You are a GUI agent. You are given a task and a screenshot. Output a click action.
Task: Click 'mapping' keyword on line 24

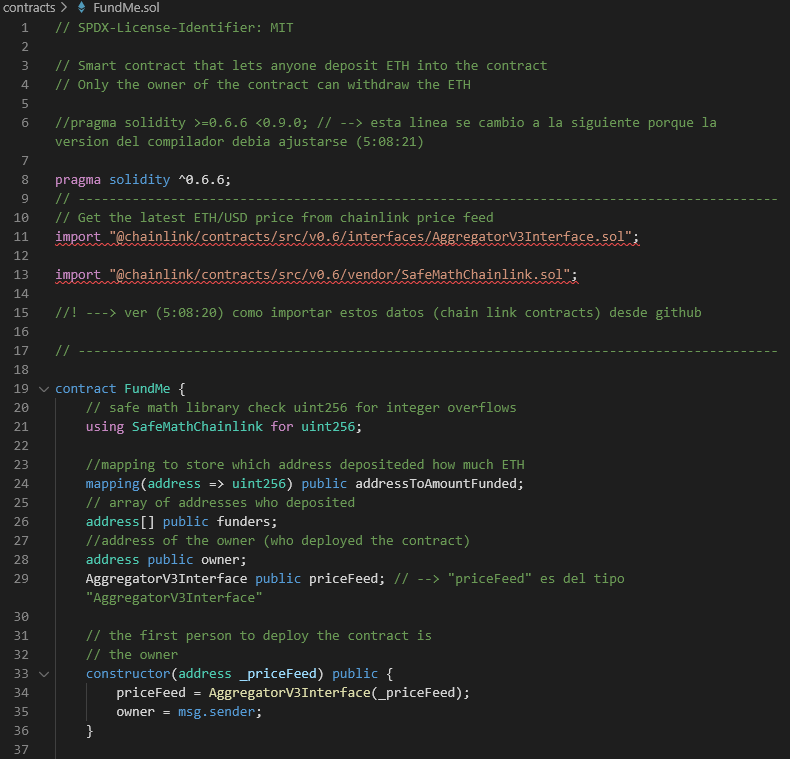[112, 484]
